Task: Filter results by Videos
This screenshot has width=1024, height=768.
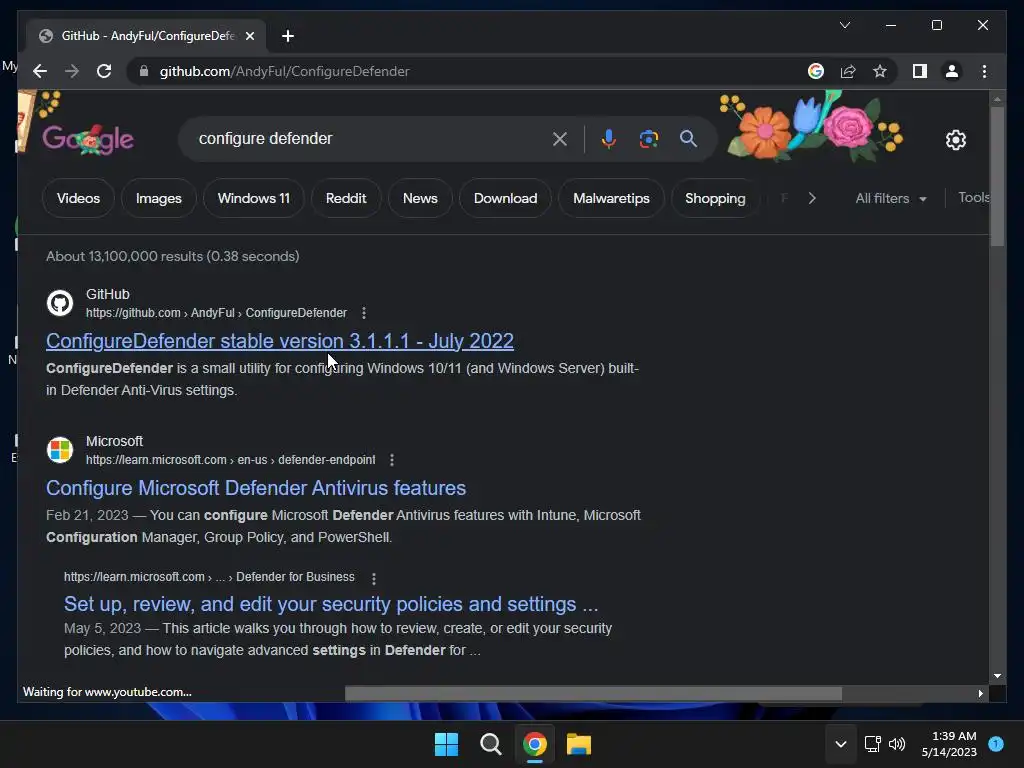Action: [78, 198]
